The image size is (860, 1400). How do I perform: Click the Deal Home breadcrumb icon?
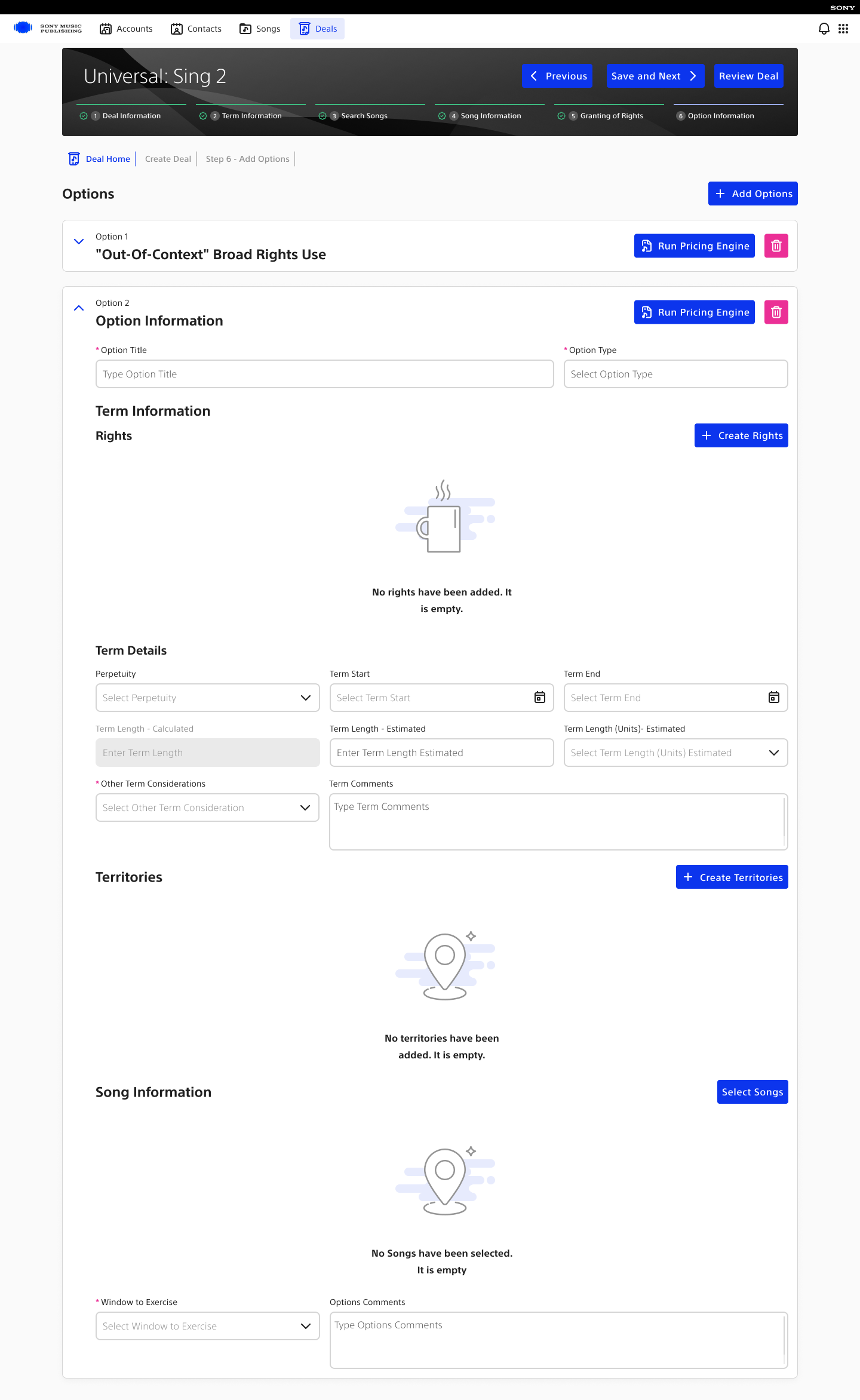click(x=74, y=159)
